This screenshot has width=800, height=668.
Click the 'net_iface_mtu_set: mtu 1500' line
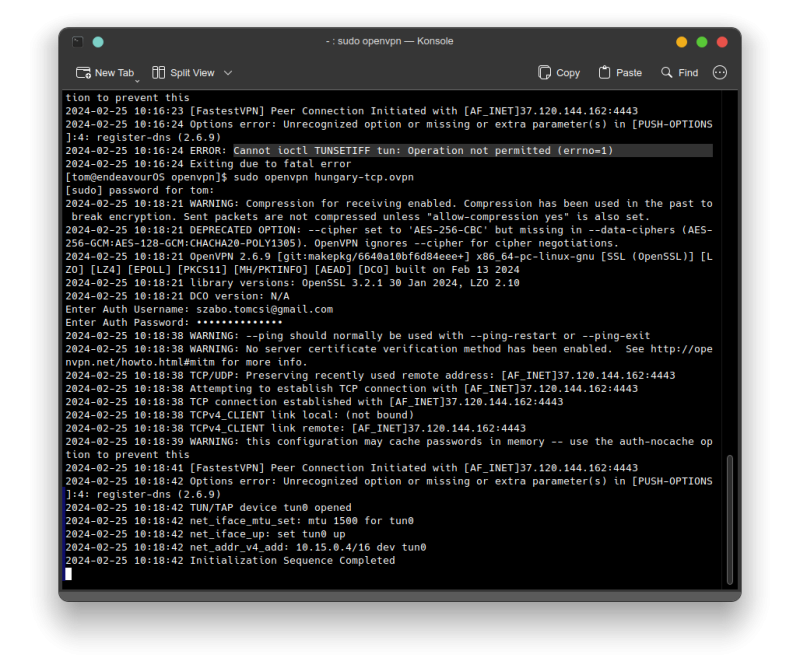coord(239,521)
